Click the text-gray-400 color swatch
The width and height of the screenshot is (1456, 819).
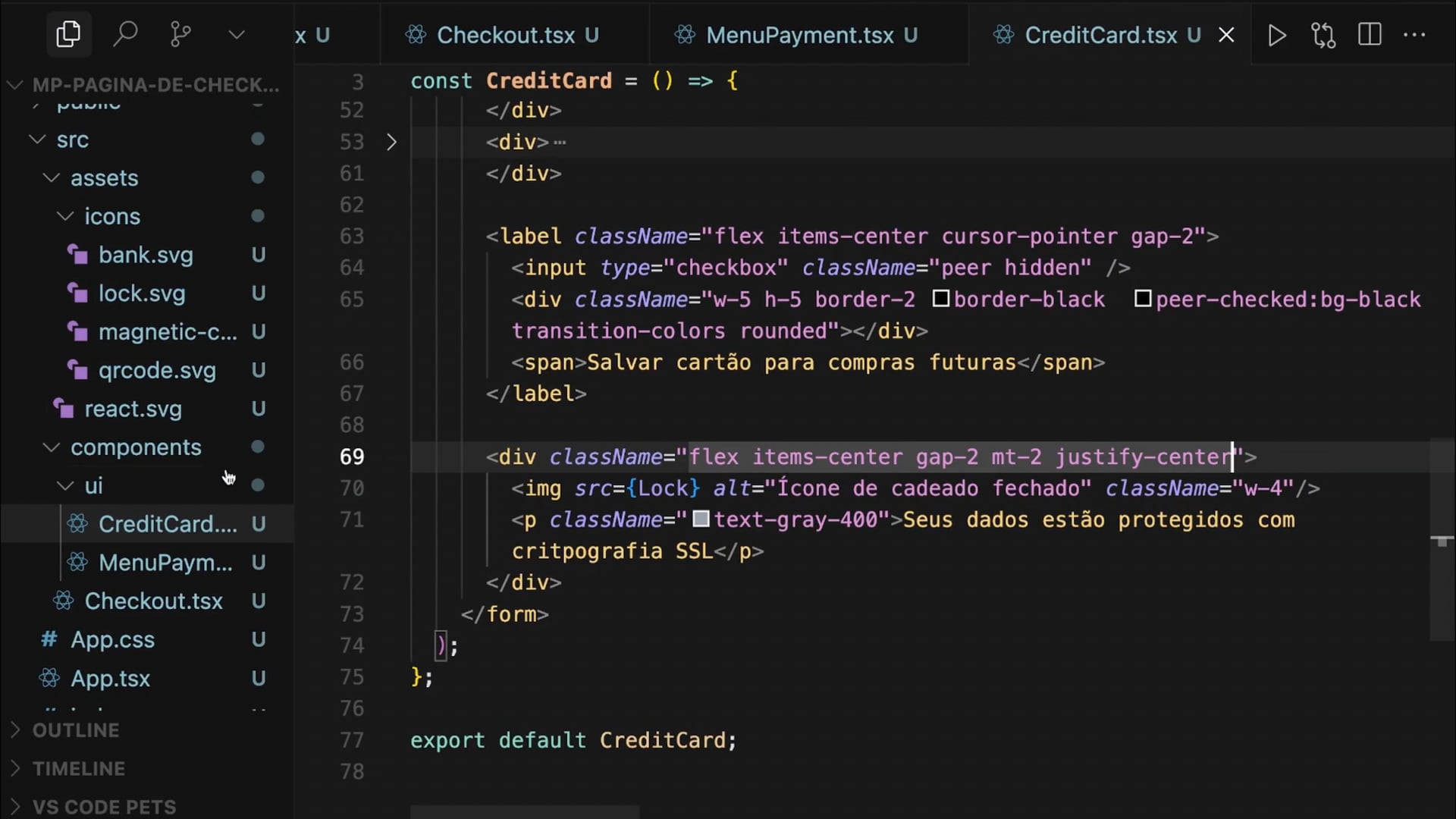pos(701,519)
